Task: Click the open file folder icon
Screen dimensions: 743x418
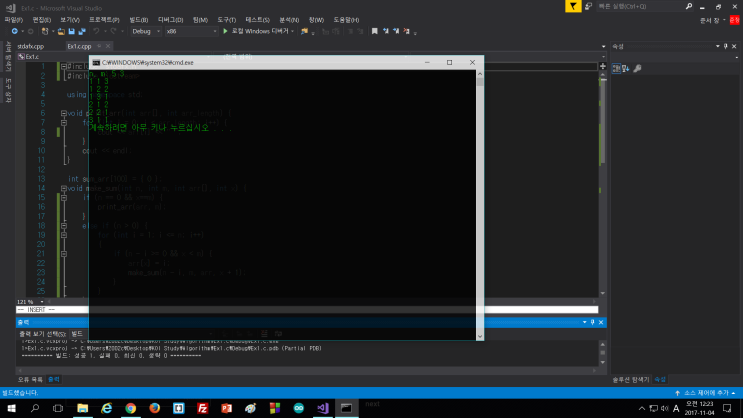Action: [61, 31]
